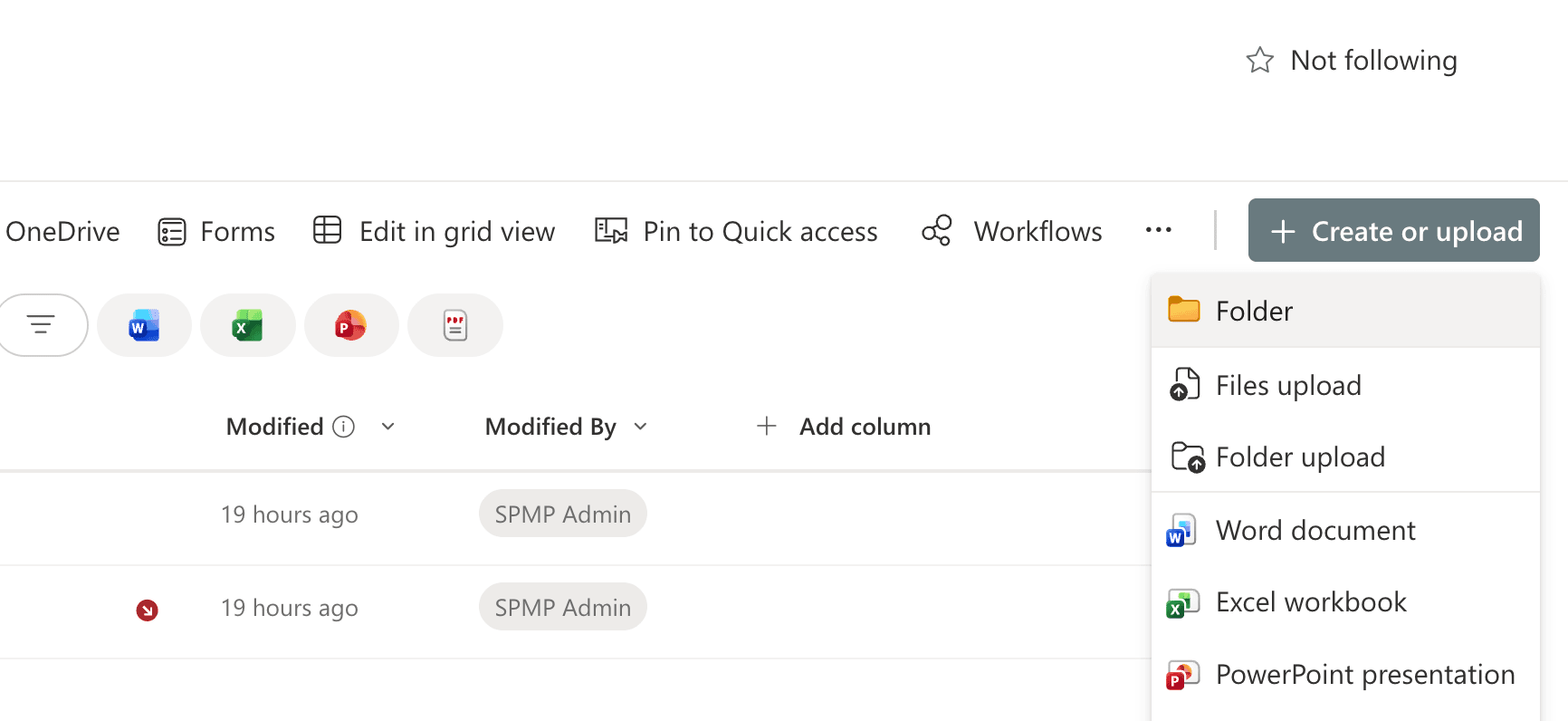Screen dimensions: 1568x721
Task: Choose Files upload from the menu
Action: tap(1287, 384)
